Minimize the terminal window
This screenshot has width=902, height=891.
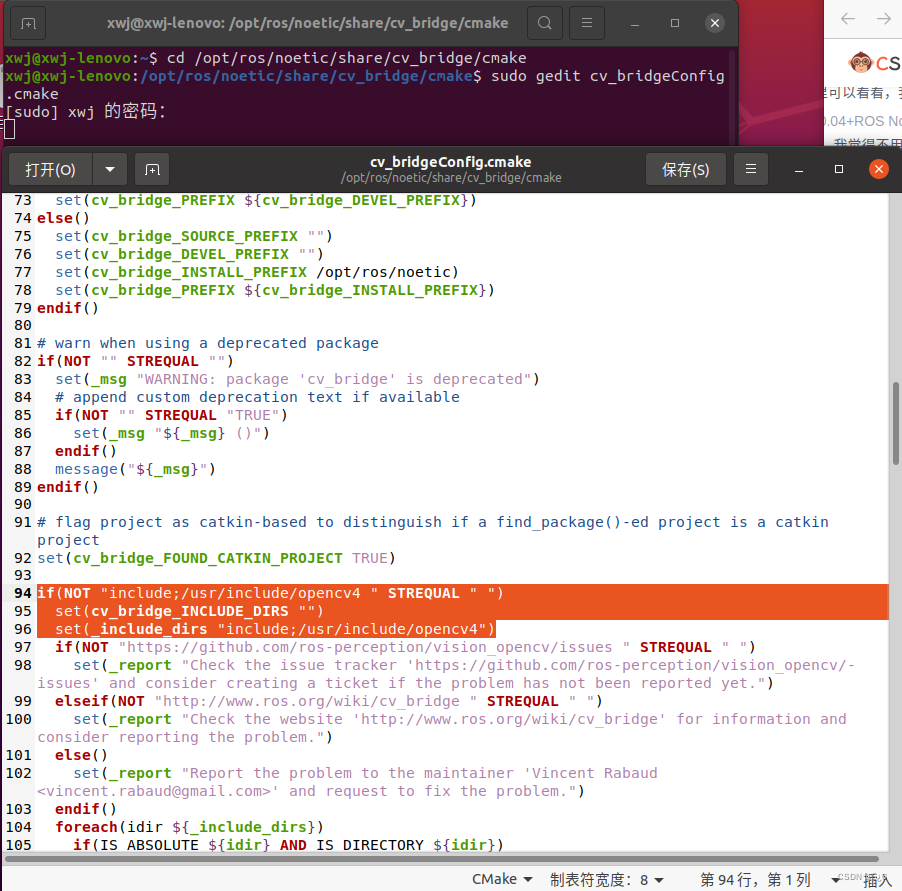[x=635, y=24]
